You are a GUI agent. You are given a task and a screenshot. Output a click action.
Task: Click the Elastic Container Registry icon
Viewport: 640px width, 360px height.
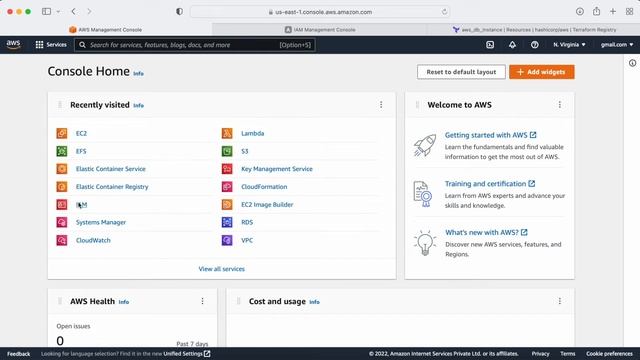62,187
